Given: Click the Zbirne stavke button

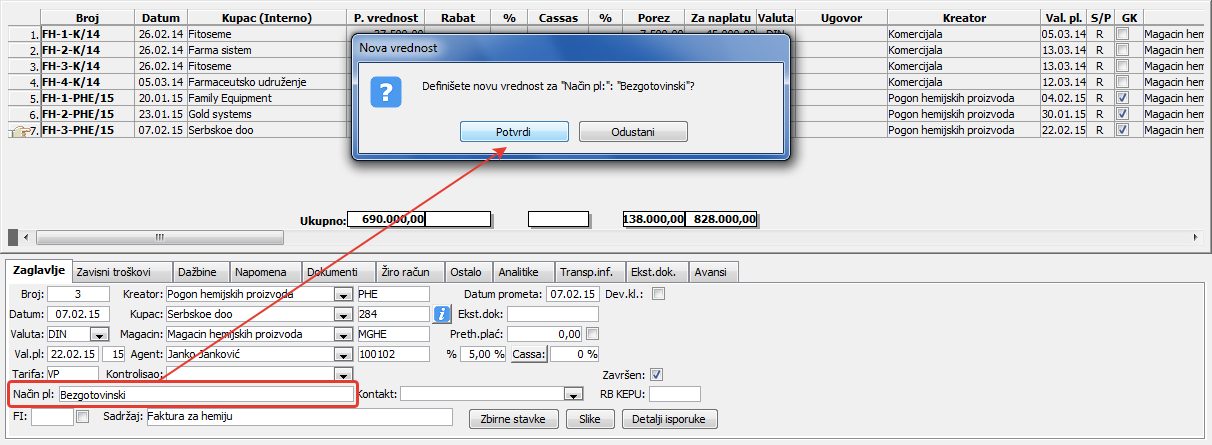Looking at the screenshot, I should click(x=514, y=418).
